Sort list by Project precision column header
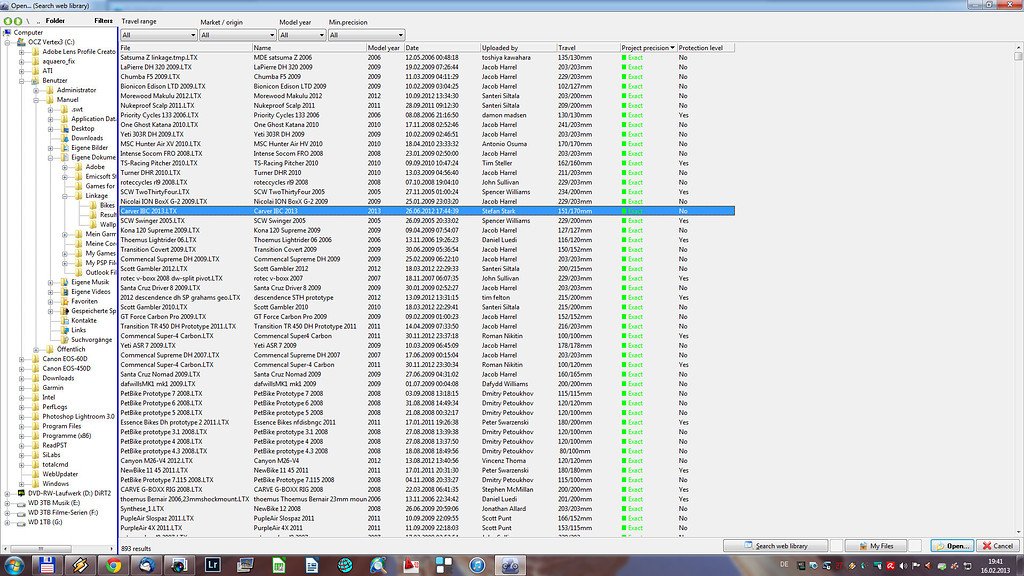 pos(648,48)
